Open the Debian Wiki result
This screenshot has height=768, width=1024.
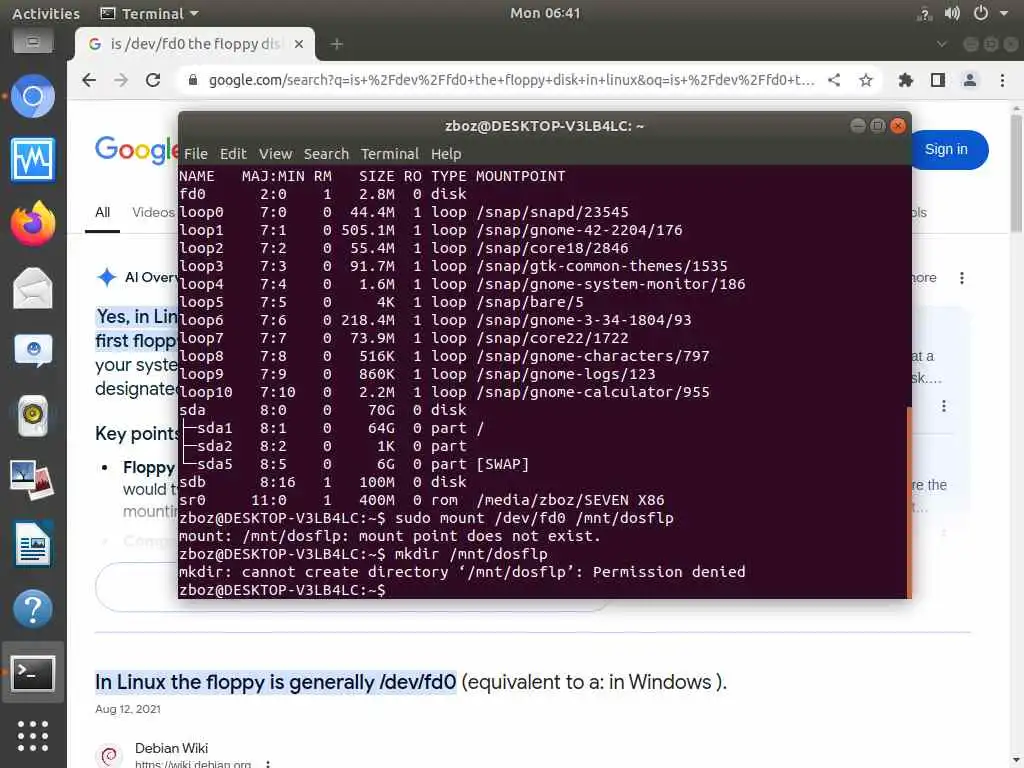171,748
